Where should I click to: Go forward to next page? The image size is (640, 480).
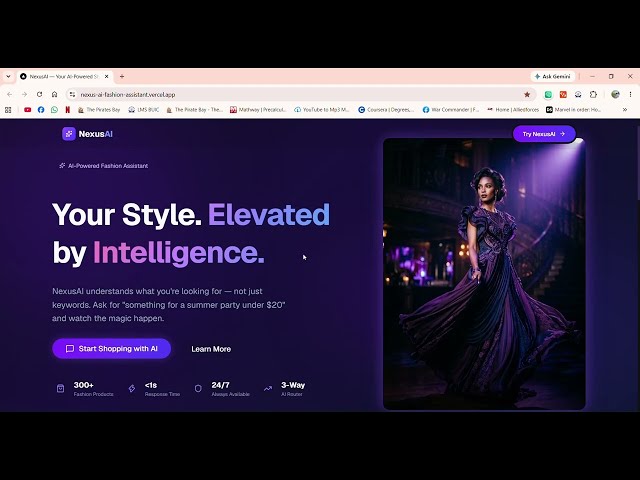click(x=24, y=94)
